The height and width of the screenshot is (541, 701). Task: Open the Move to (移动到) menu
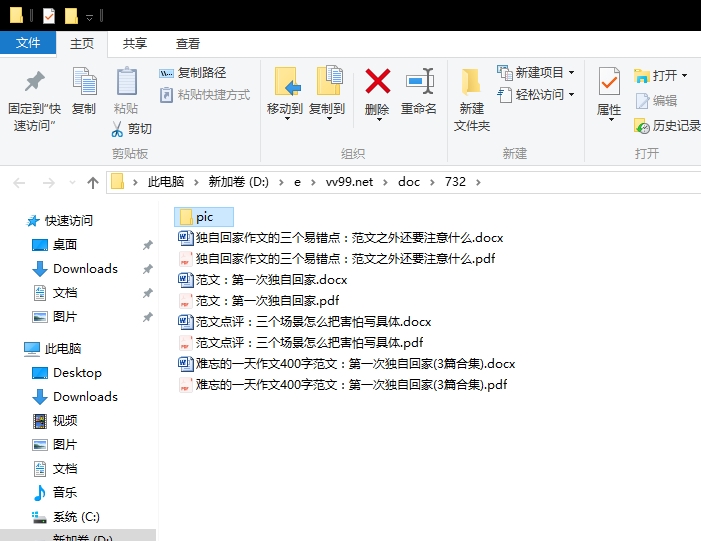click(285, 94)
